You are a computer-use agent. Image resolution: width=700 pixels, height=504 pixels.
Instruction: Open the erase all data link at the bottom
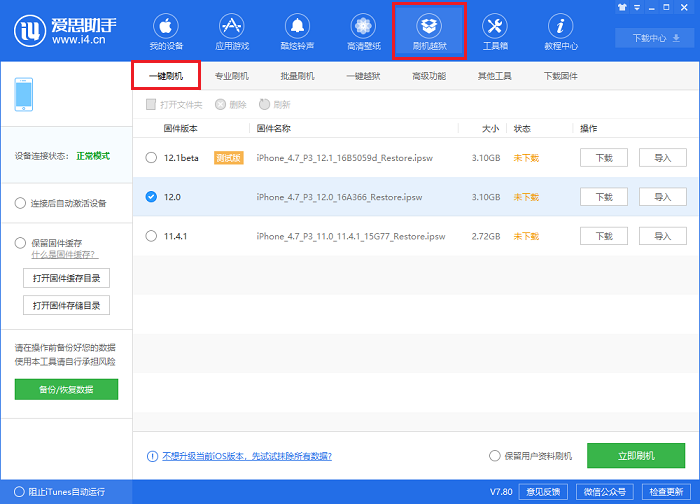[247, 456]
